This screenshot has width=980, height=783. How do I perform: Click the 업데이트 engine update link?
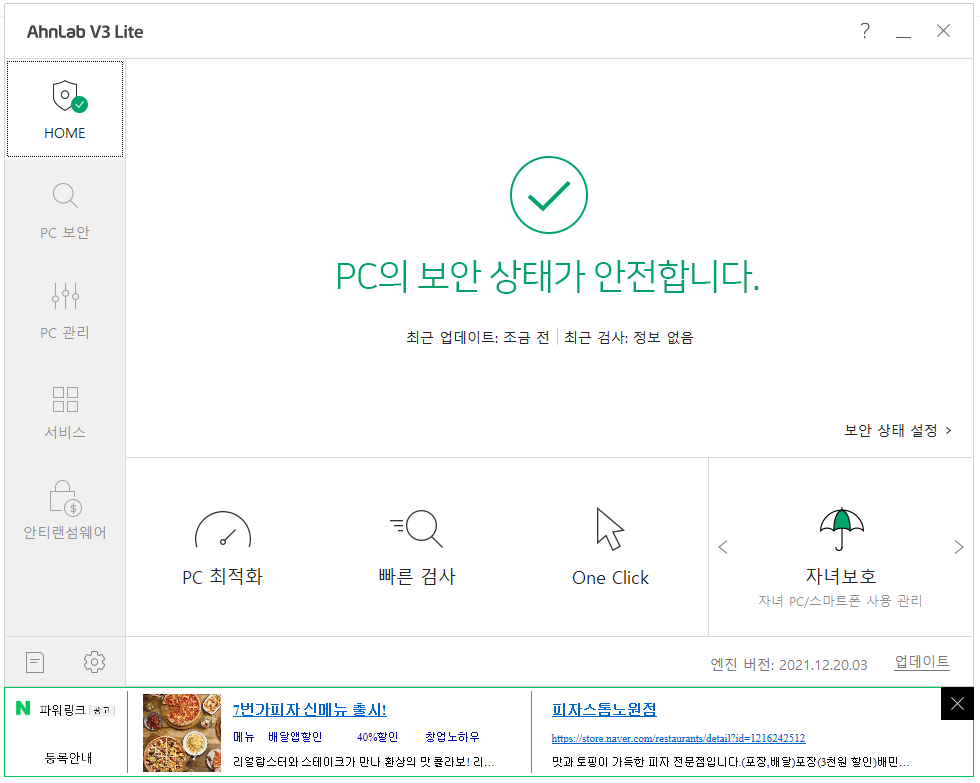(921, 662)
